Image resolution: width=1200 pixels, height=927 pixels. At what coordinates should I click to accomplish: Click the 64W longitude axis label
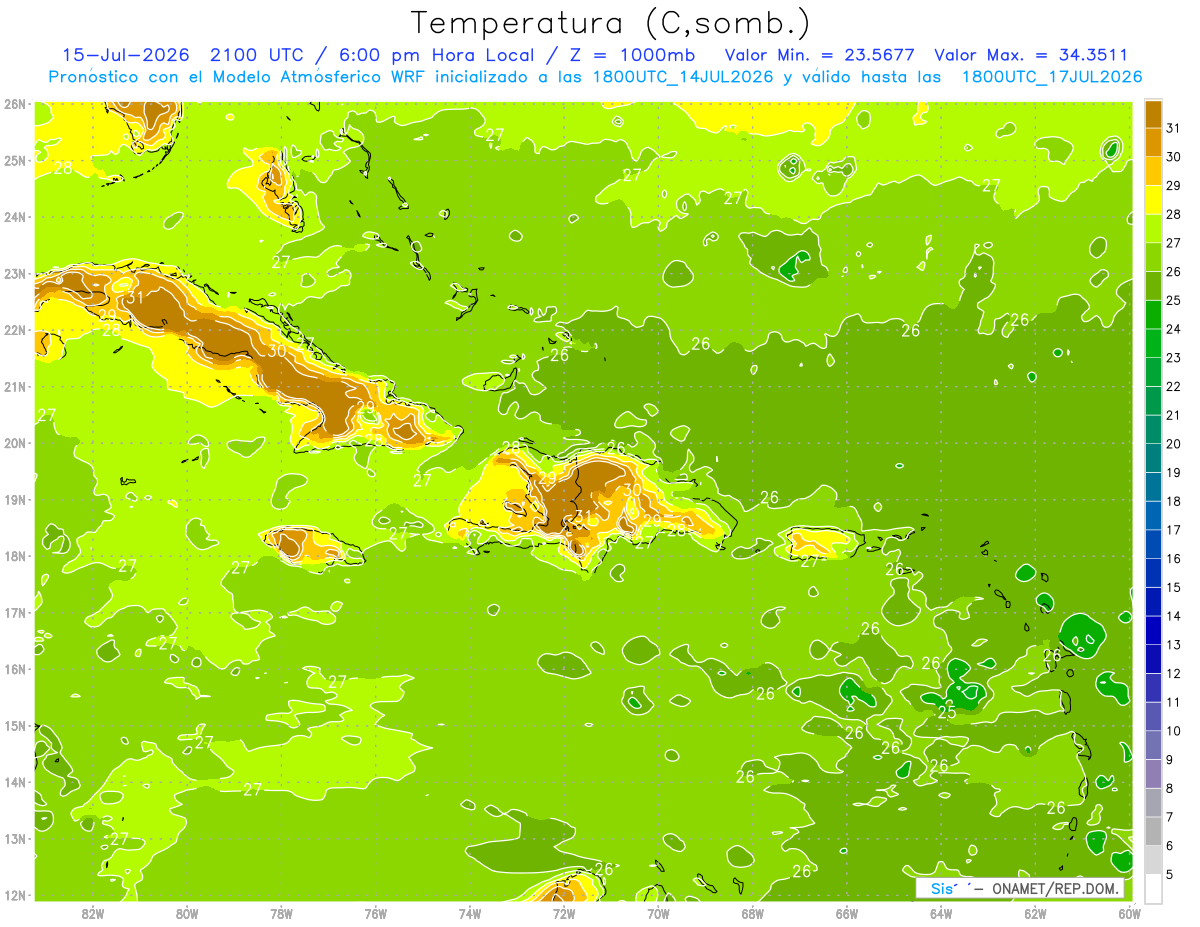click(x=941, y=913)
